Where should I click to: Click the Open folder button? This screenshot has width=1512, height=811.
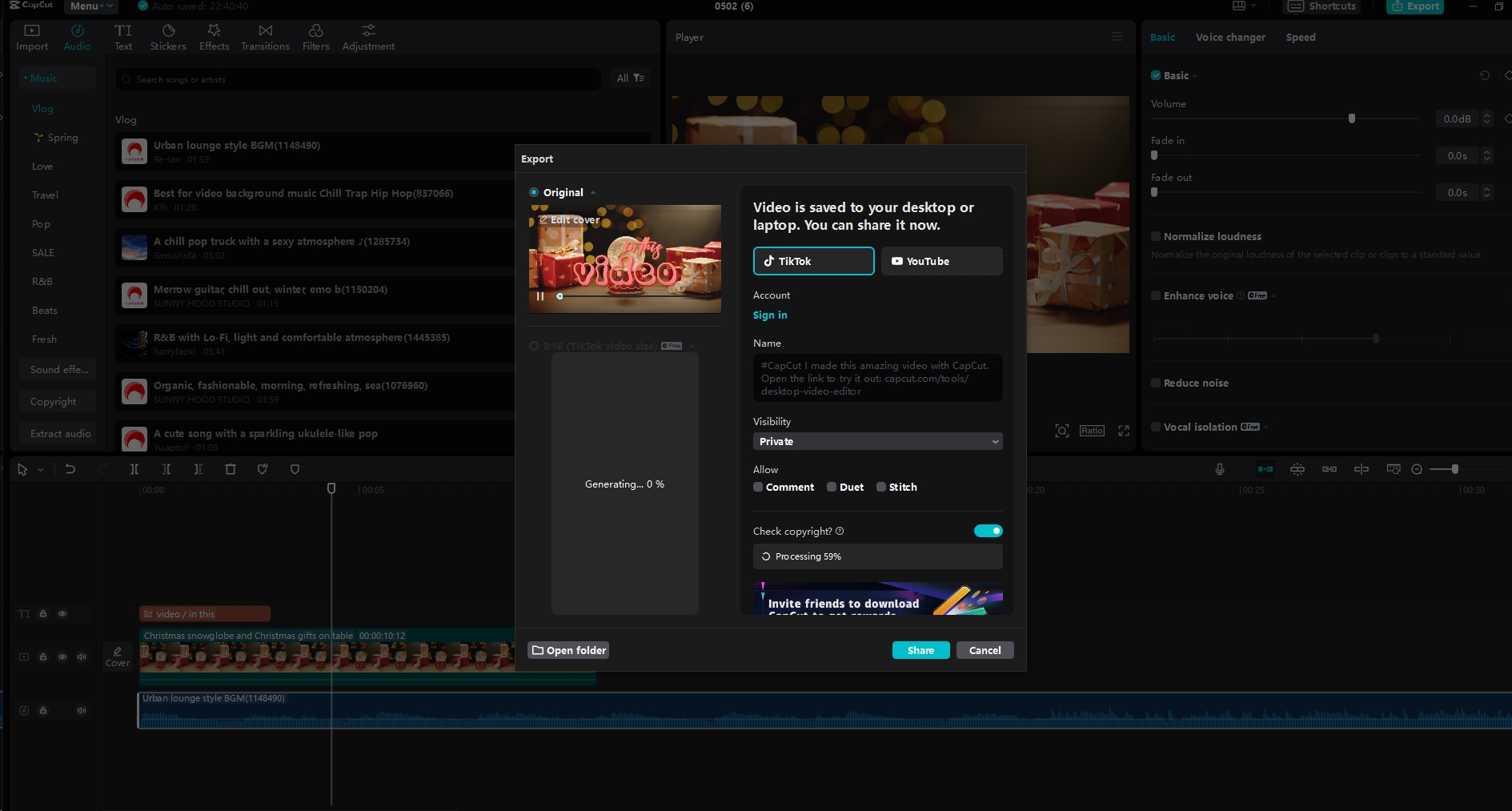(x=568, y=650)
